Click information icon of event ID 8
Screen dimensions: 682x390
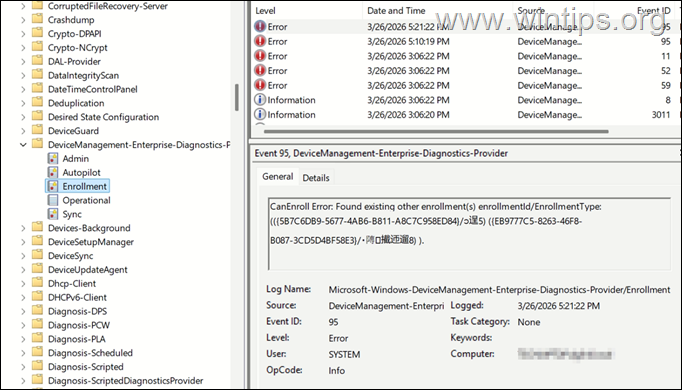tap(260, 100)
